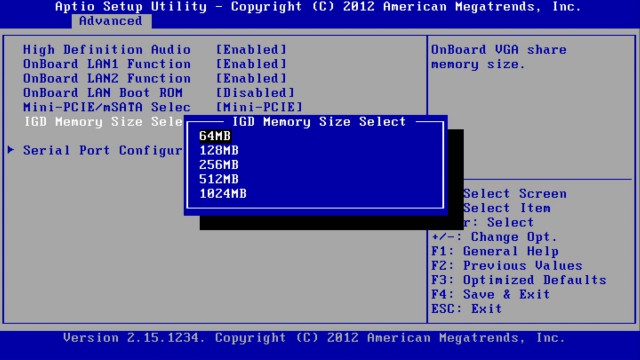Open Serial Port Configuration submenu

[x=102, y=150]
